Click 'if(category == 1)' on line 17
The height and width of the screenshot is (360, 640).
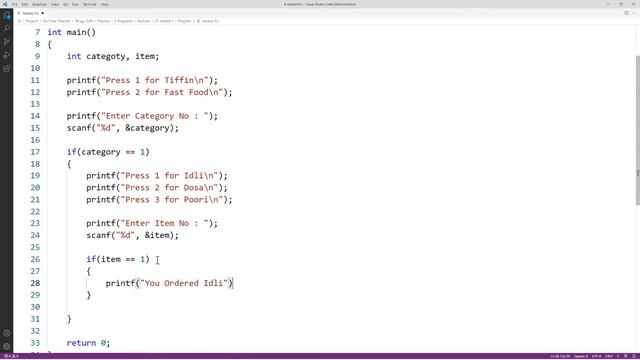[x=108, y=152]
